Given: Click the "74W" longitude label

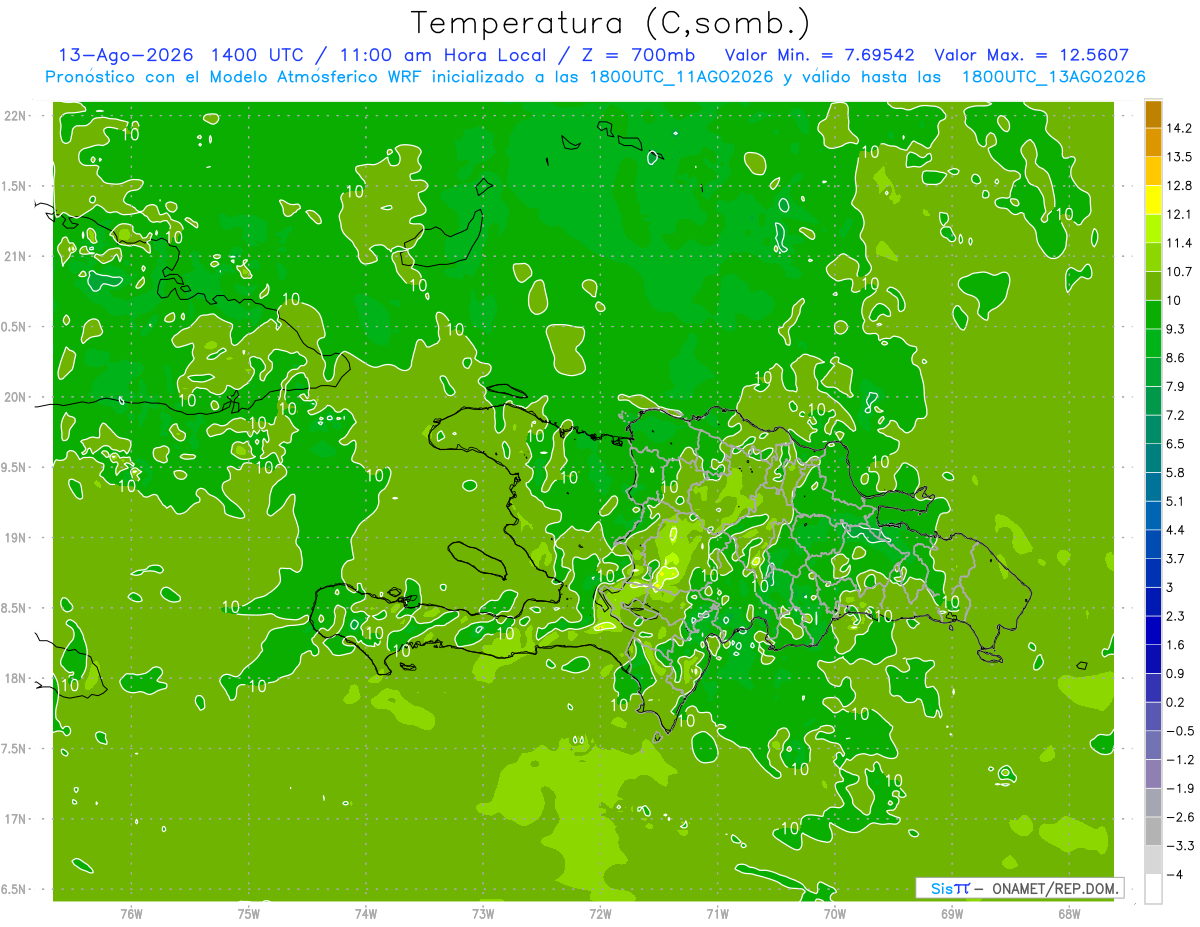Looking at the screenshot, I should [x=366, y=913].
